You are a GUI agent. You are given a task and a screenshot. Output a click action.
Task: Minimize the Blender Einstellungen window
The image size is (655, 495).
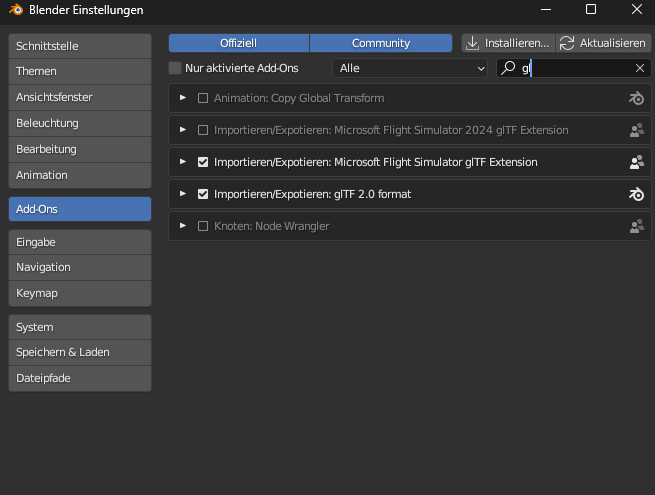point(546,10)
